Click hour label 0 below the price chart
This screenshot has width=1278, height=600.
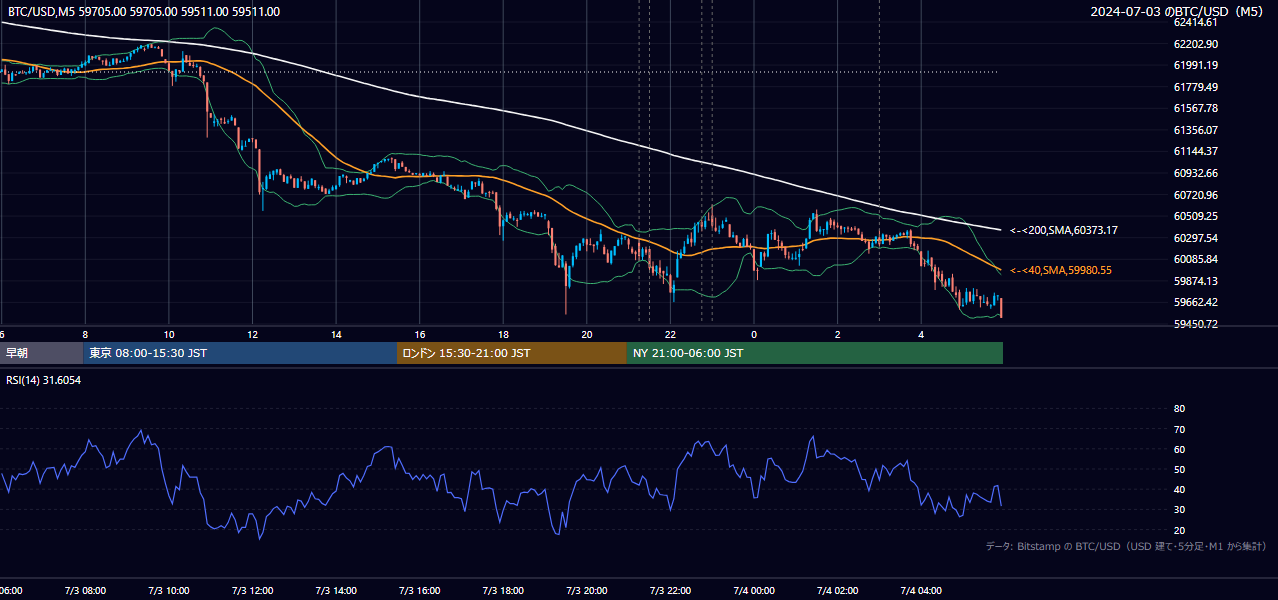[x=754, y=334]
